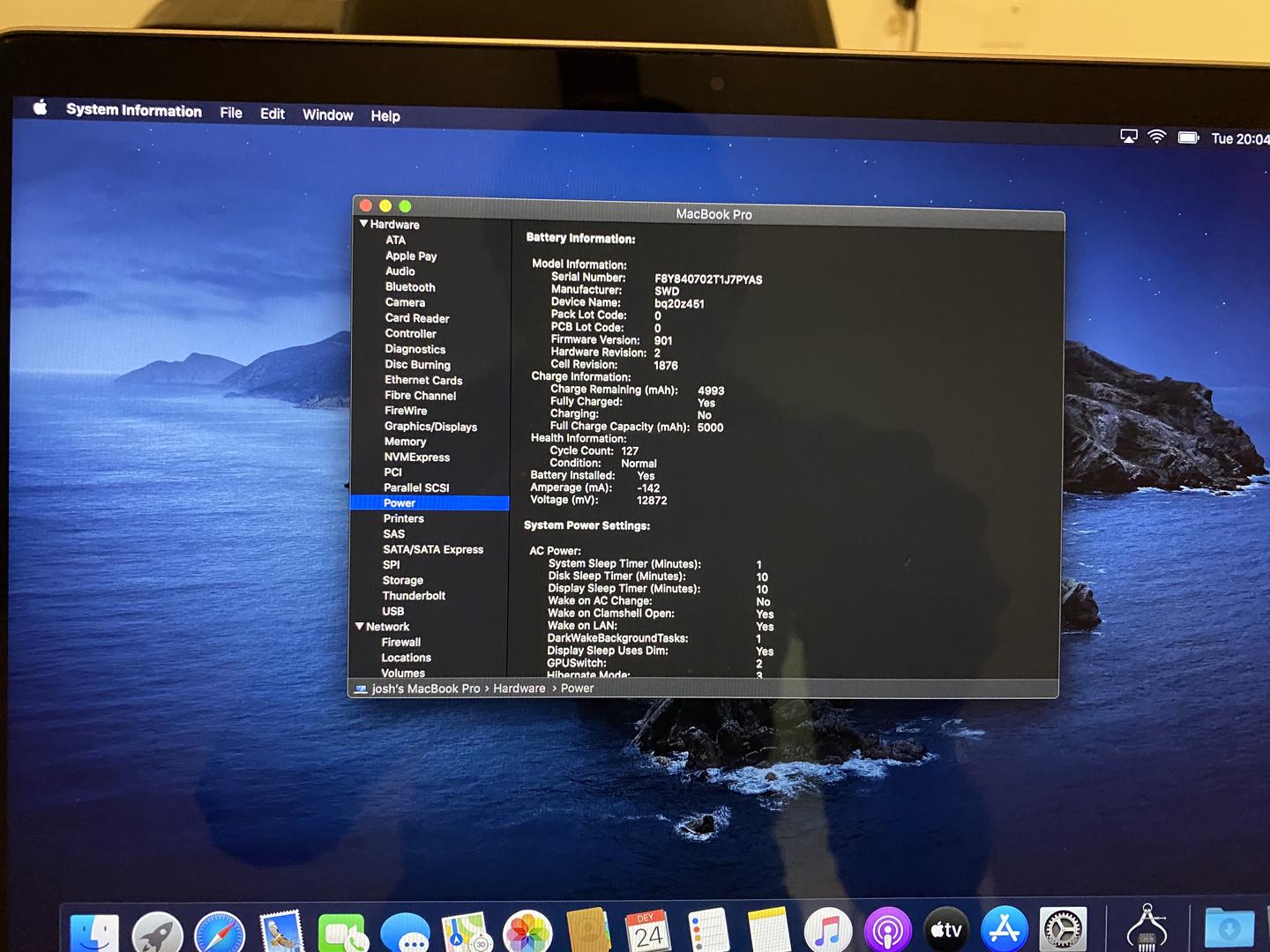Click Hardware in the bottom path bar
Viewport: 1270px width, 952px height.
(x=519, y=688)
